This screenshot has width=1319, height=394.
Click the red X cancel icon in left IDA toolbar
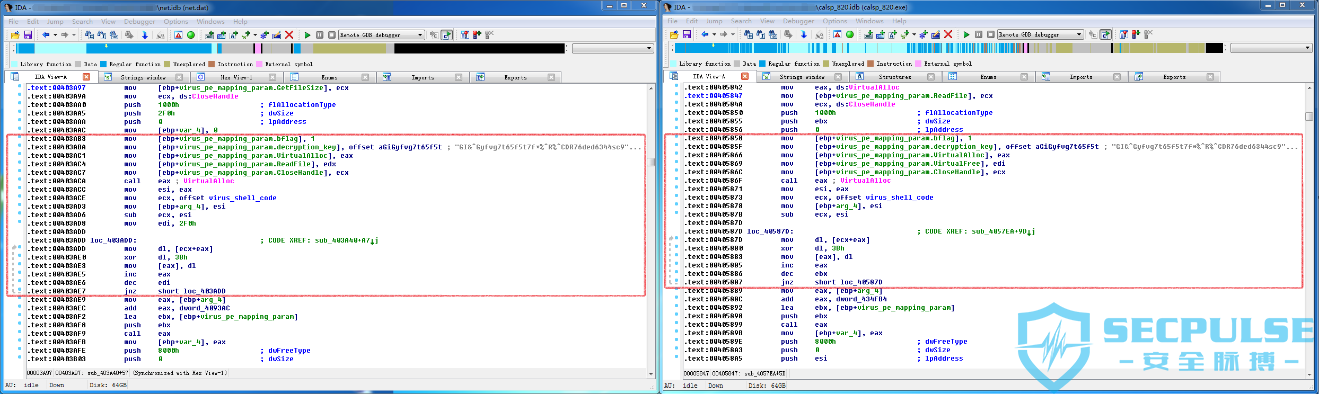point(289,35)
